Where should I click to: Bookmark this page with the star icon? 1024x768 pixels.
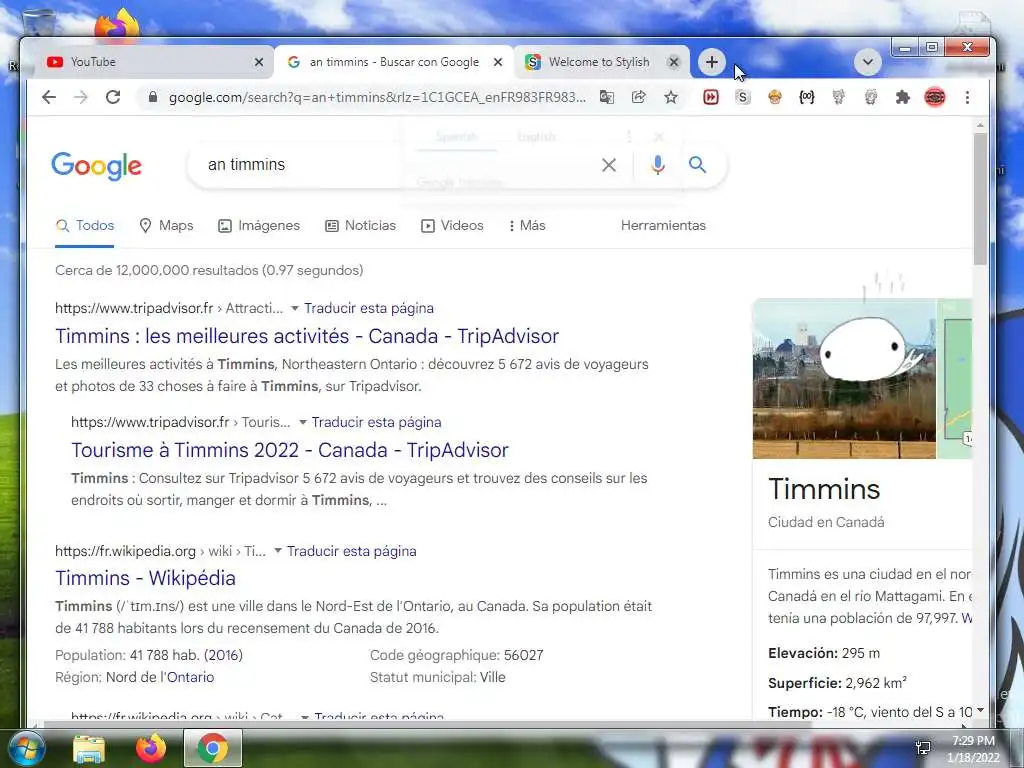tap(671, 97)
